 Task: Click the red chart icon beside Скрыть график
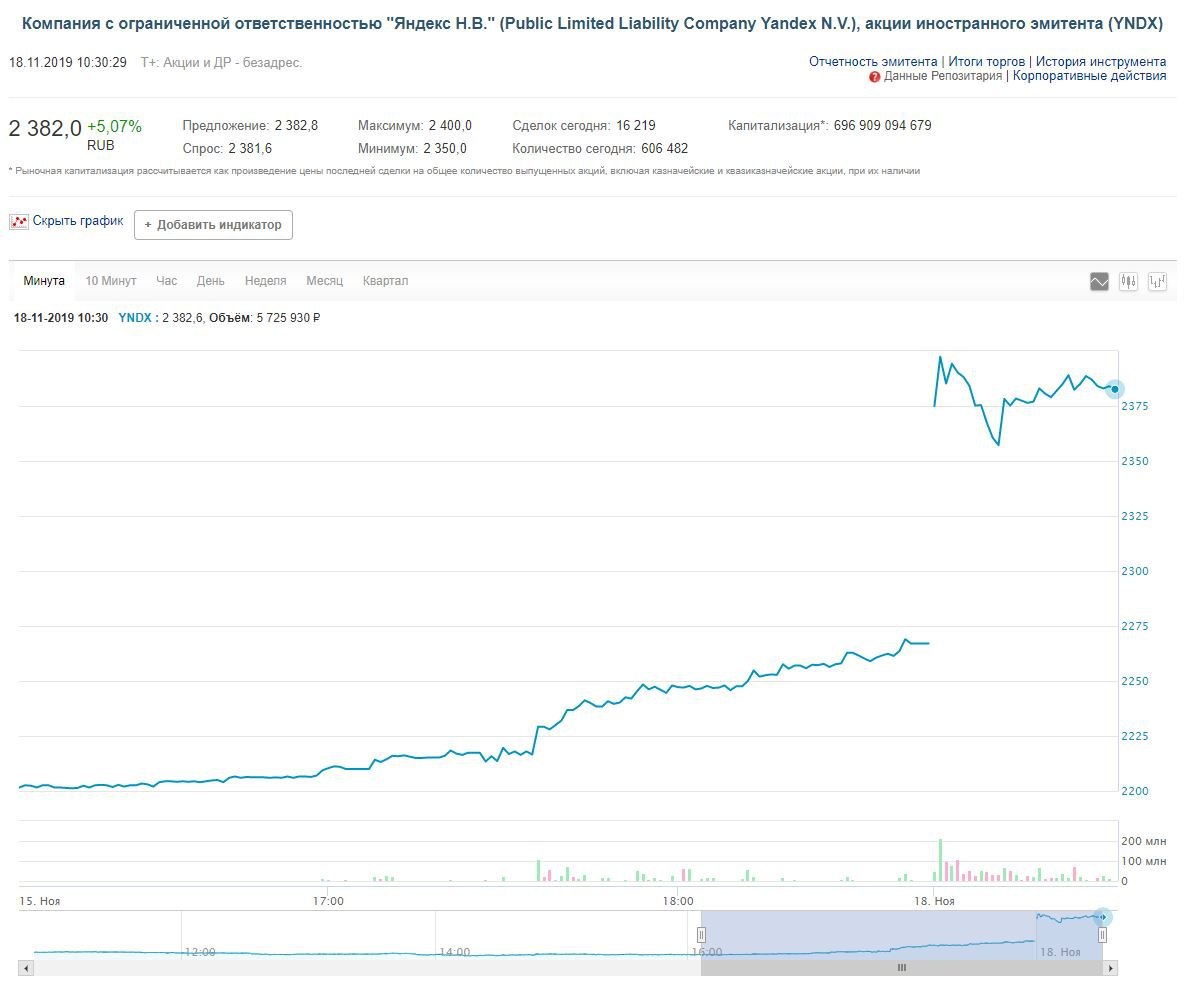point(19,221)
